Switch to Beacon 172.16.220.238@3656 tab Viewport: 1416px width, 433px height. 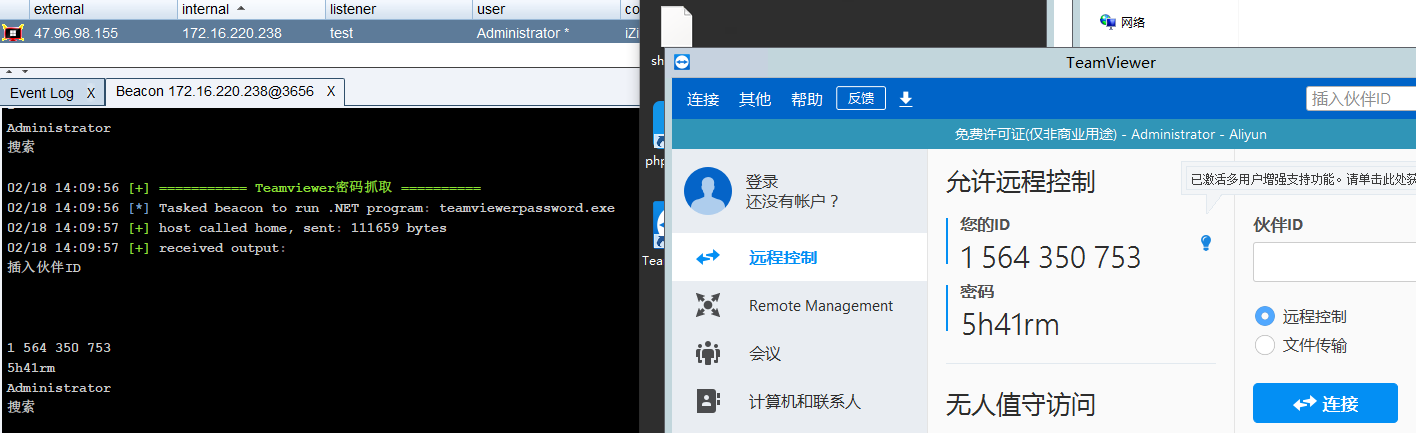[x=215, y=91]
